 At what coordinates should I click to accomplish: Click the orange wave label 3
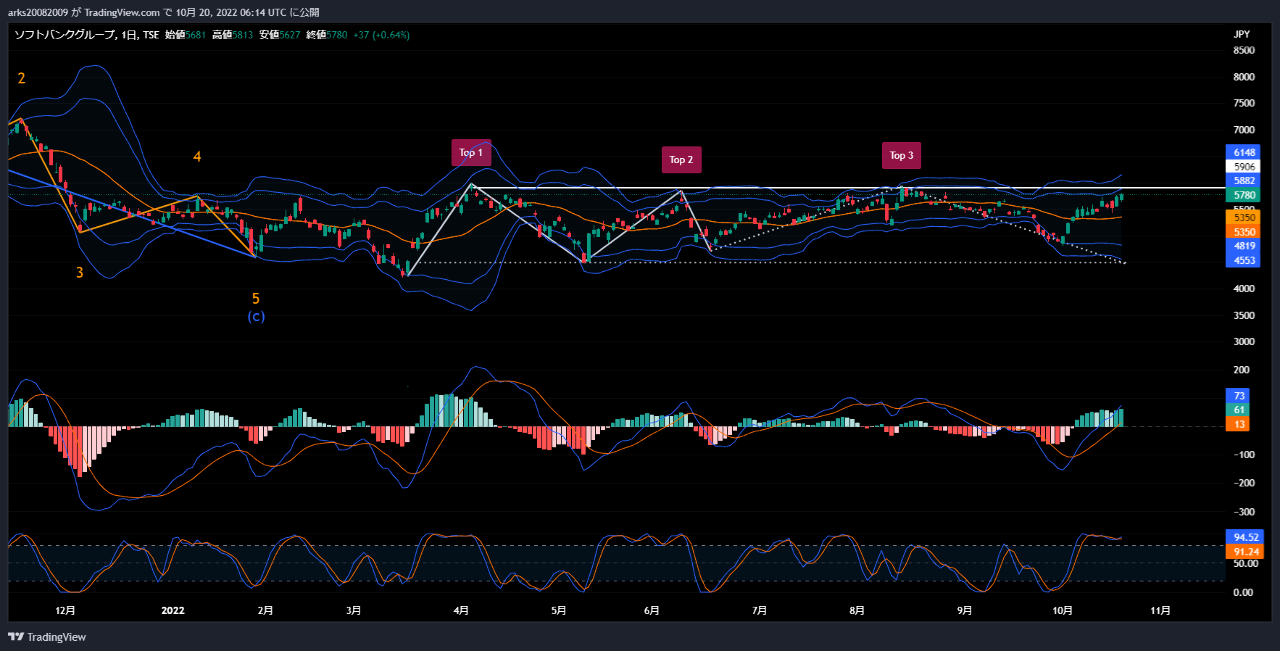coord(79,272)
